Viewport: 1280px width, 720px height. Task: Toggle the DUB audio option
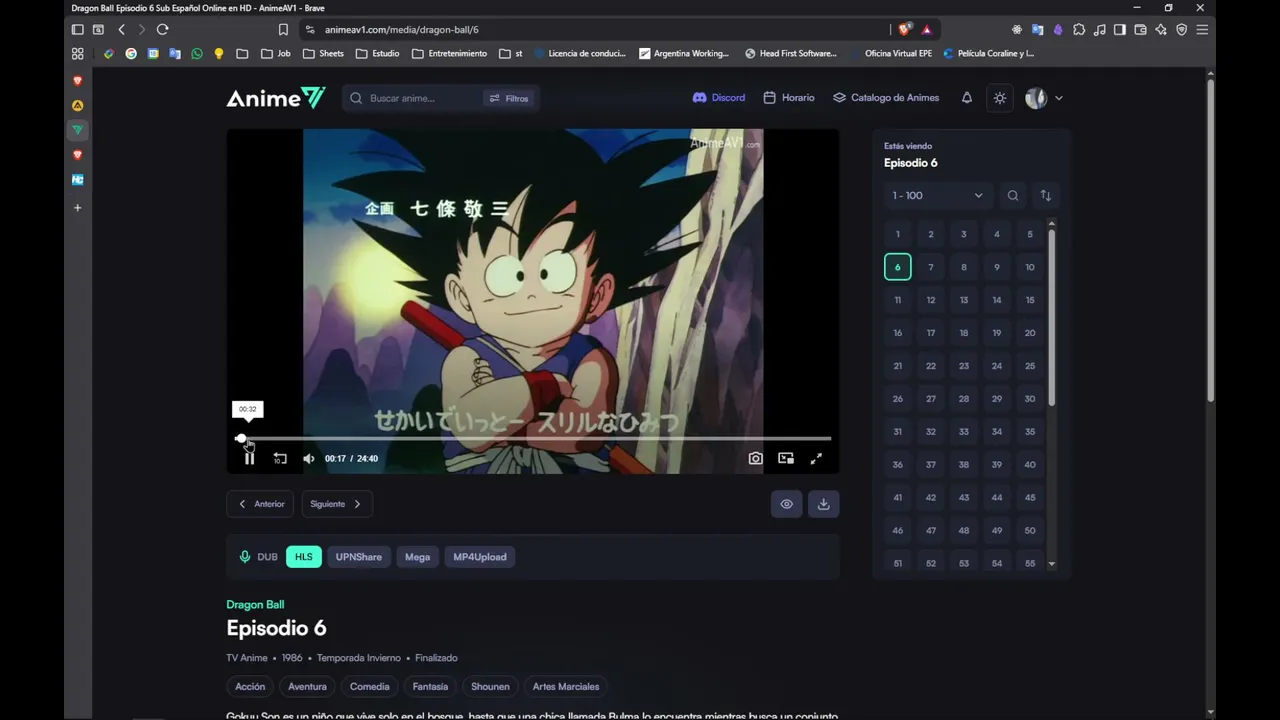pos(259,557)
